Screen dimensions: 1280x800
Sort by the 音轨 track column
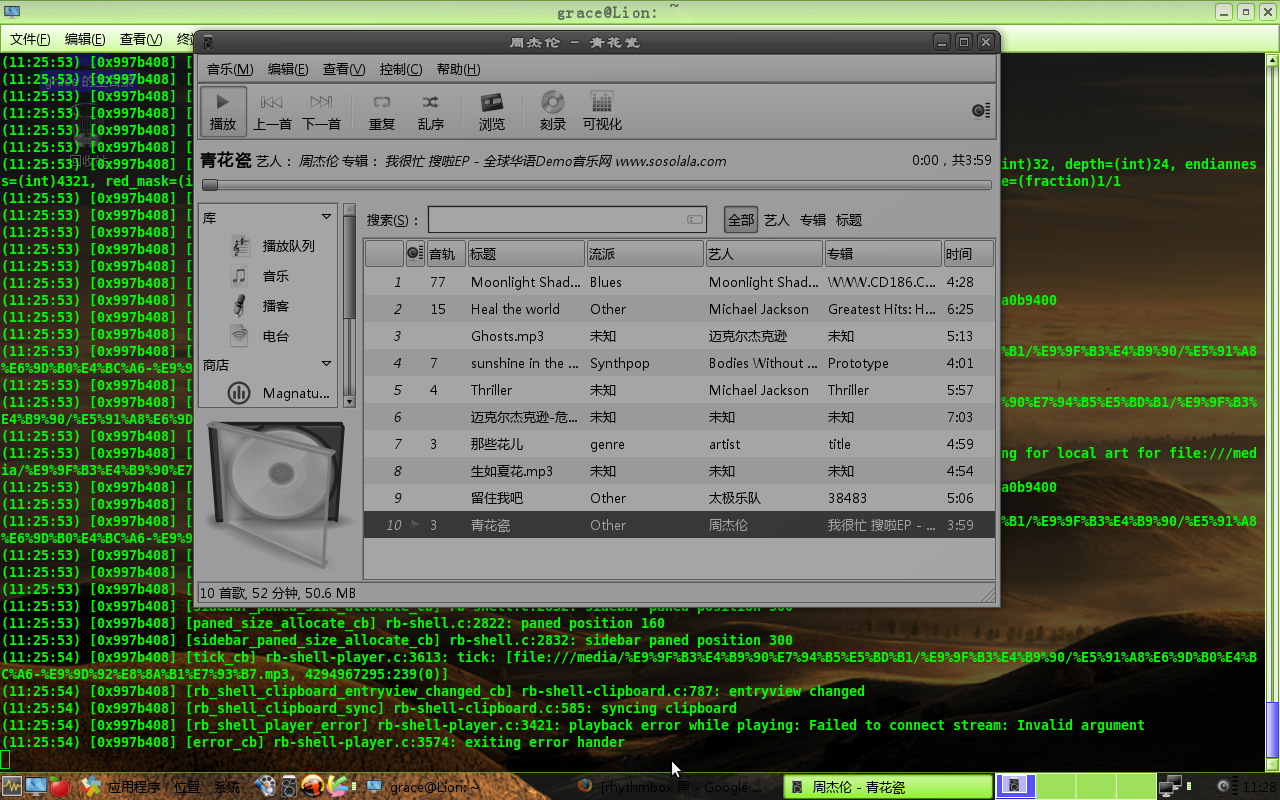pyautogui.click(x=446, y=254)
